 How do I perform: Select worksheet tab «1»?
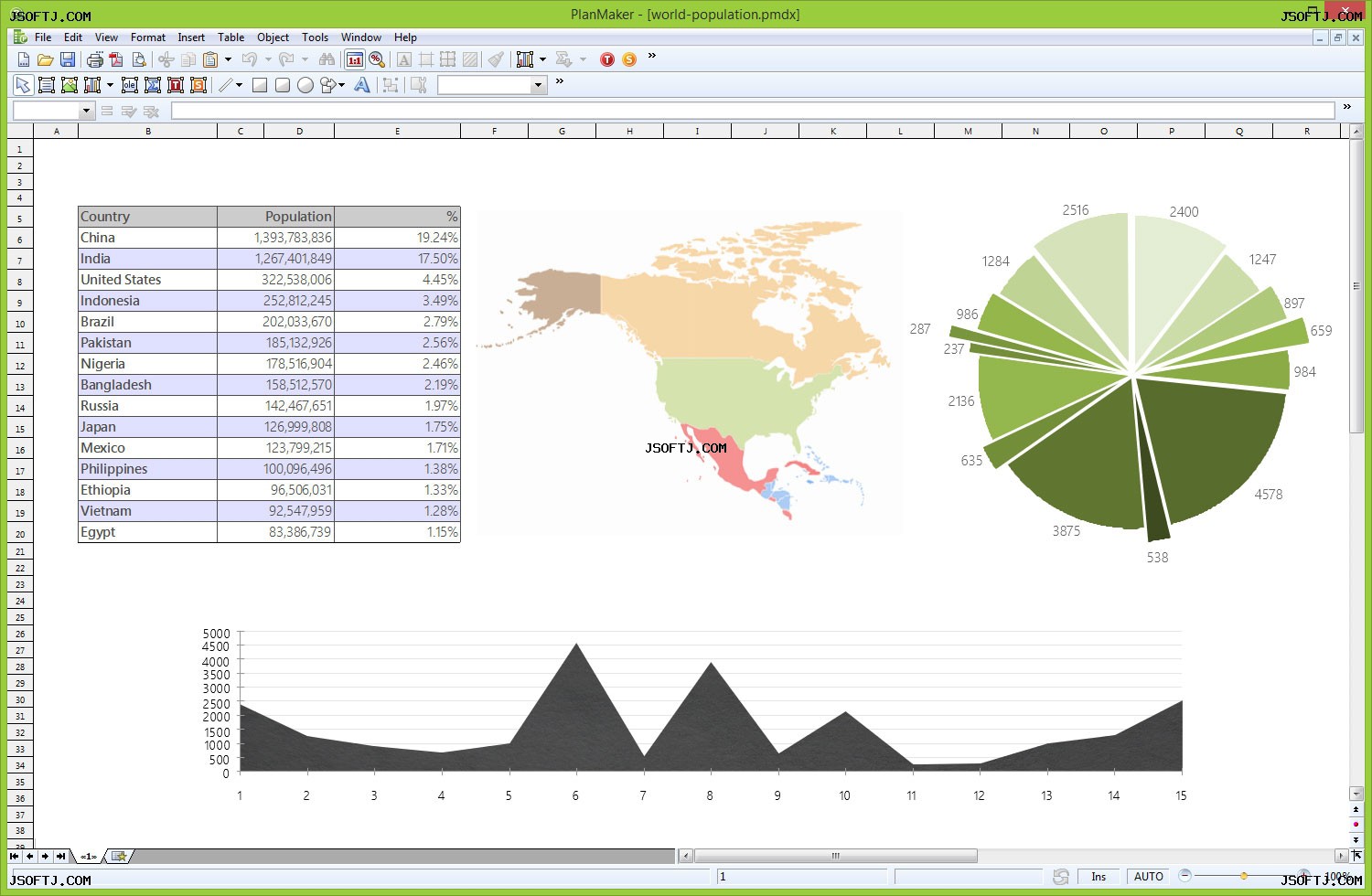[x=89, y=857]
